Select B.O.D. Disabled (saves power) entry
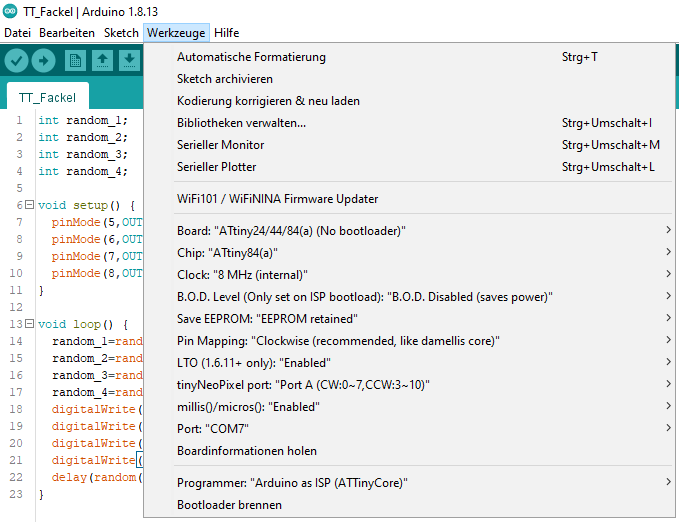This screenshot has height=522, width=679. [x=409, y=297]
